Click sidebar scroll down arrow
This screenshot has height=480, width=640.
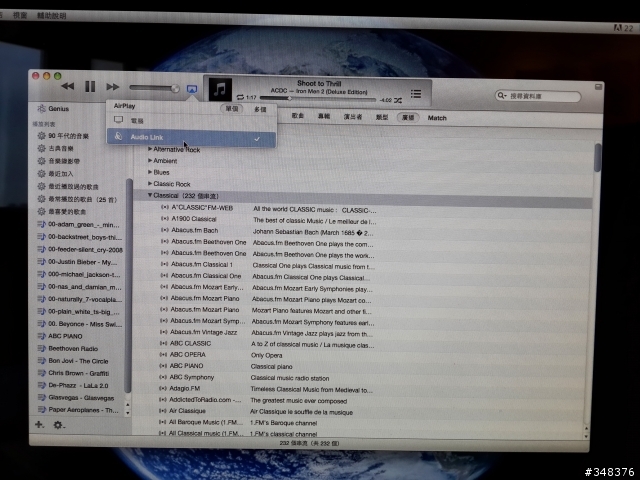click(128, 413)
